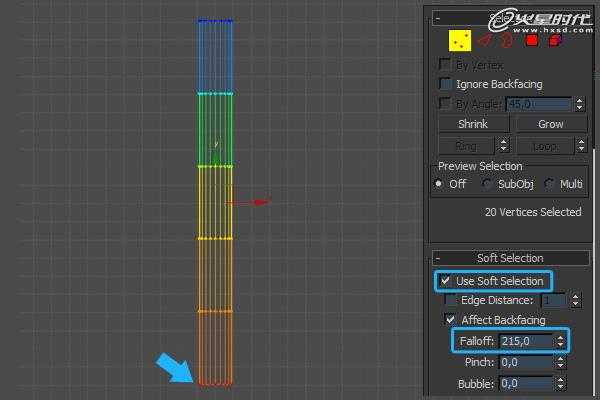
Task: Uncheck Affect Backfacing checkbox
Action: (x=450, y=319)
